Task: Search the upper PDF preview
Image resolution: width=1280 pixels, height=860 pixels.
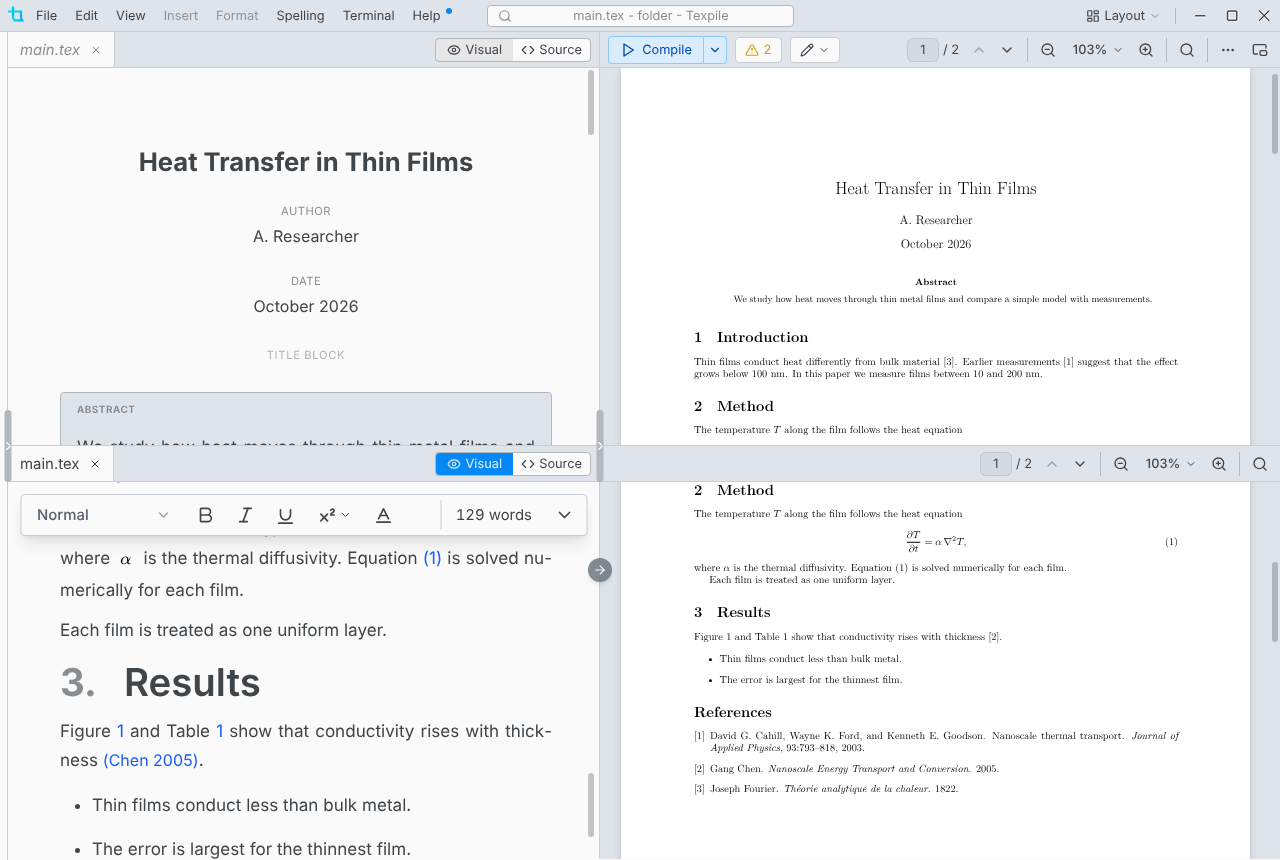Action: [x=1187, y=50]
